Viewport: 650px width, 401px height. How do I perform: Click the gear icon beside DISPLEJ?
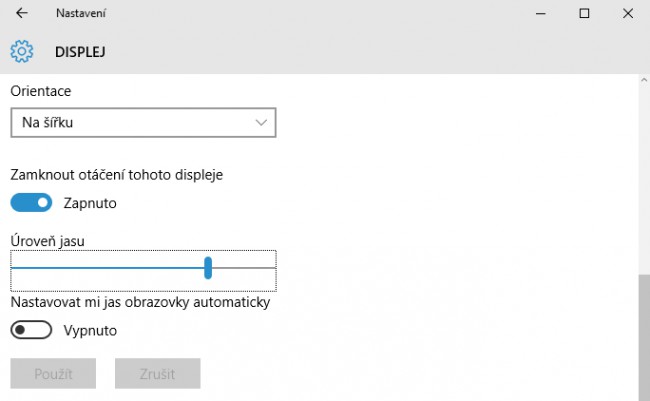[x=22, y=51]
